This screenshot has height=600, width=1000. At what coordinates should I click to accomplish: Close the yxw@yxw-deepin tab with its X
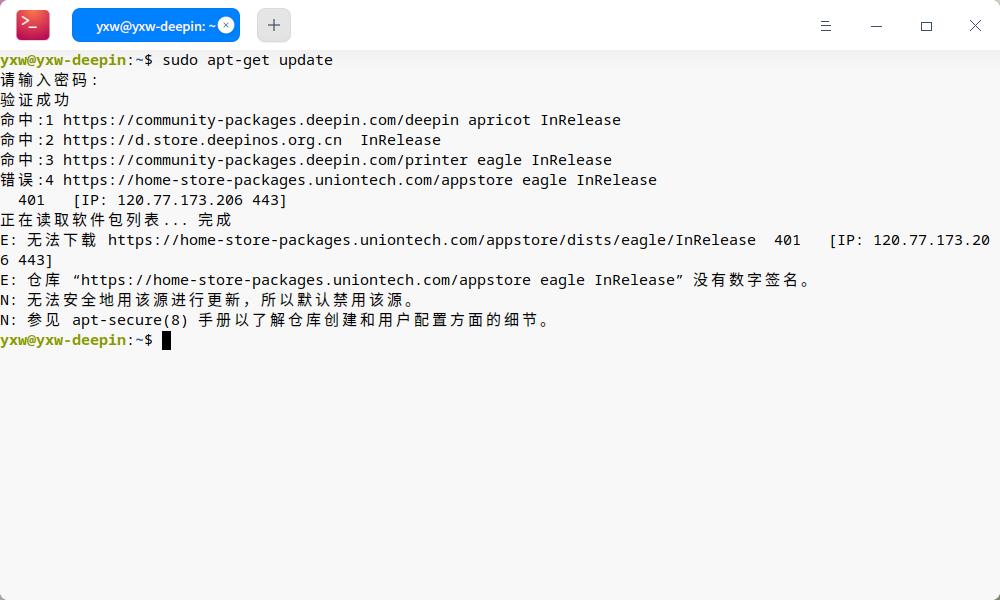point(226,25)
